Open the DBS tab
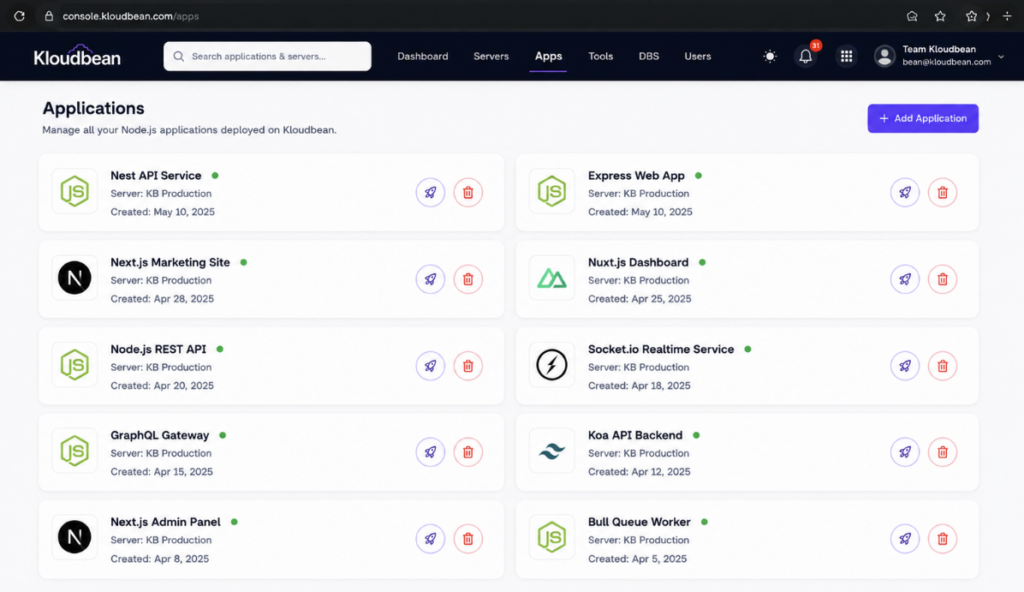Screen dimensions: 1024x592 648,56
